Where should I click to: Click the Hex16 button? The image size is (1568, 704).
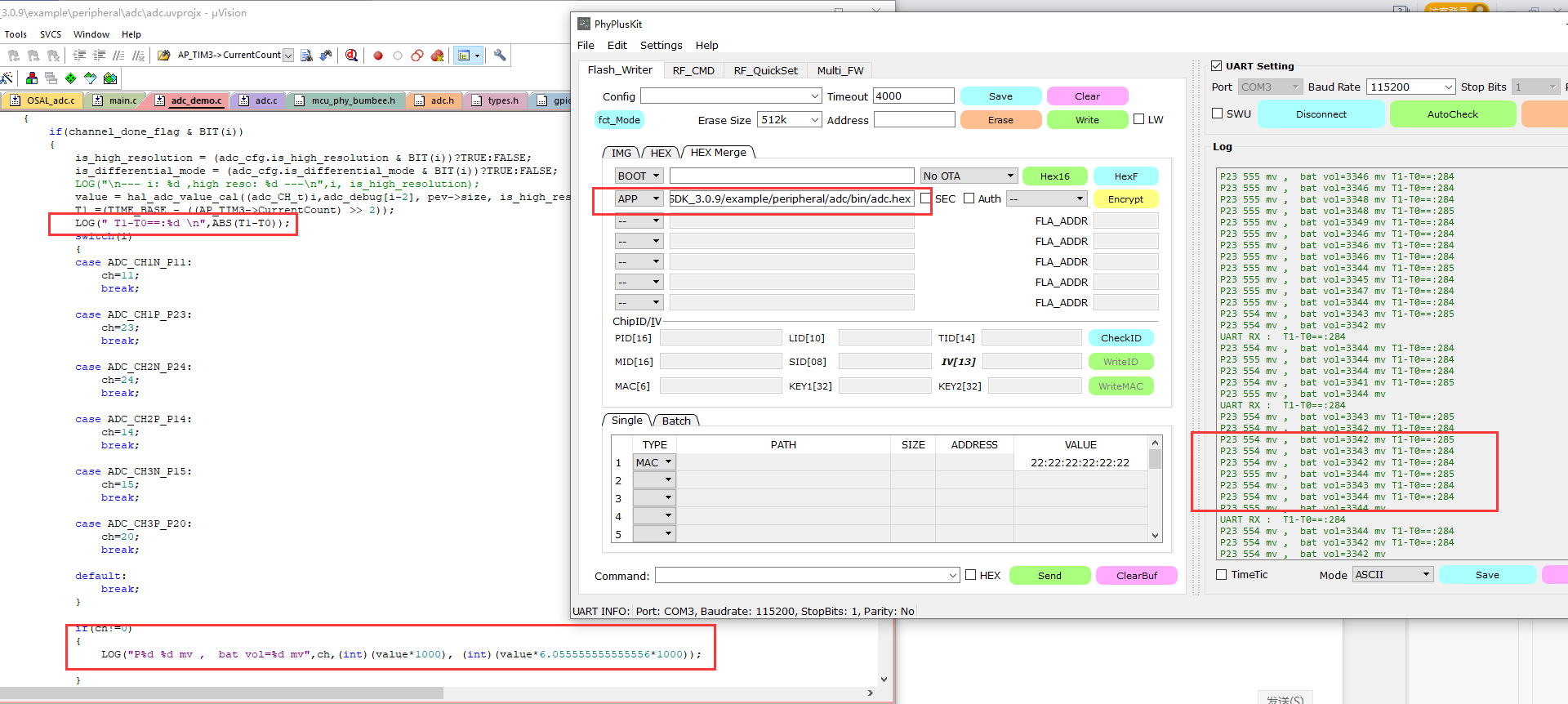[x=1054, y=176]
